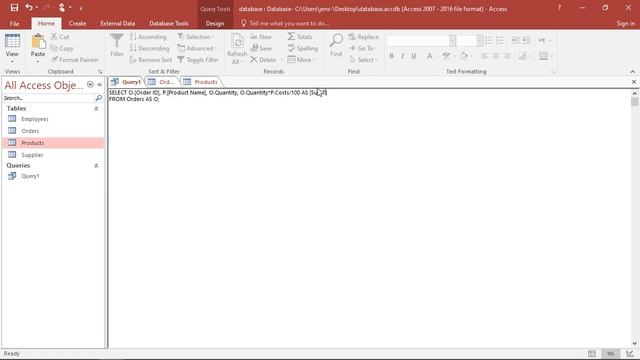
Task: Click Sign in link
Action: click(626, 23)
